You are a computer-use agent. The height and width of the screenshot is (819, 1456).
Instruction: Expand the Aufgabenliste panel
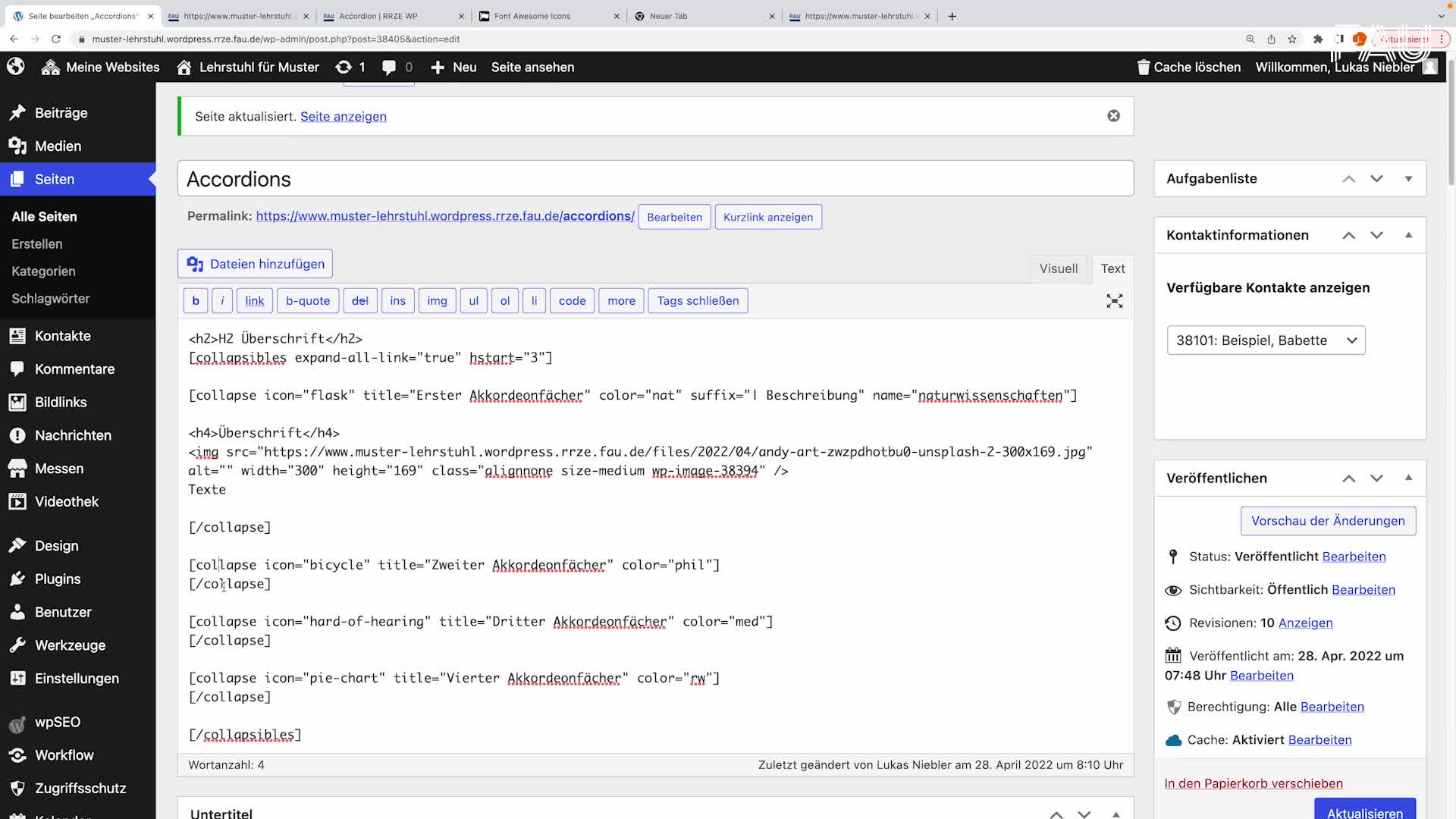1408,179
